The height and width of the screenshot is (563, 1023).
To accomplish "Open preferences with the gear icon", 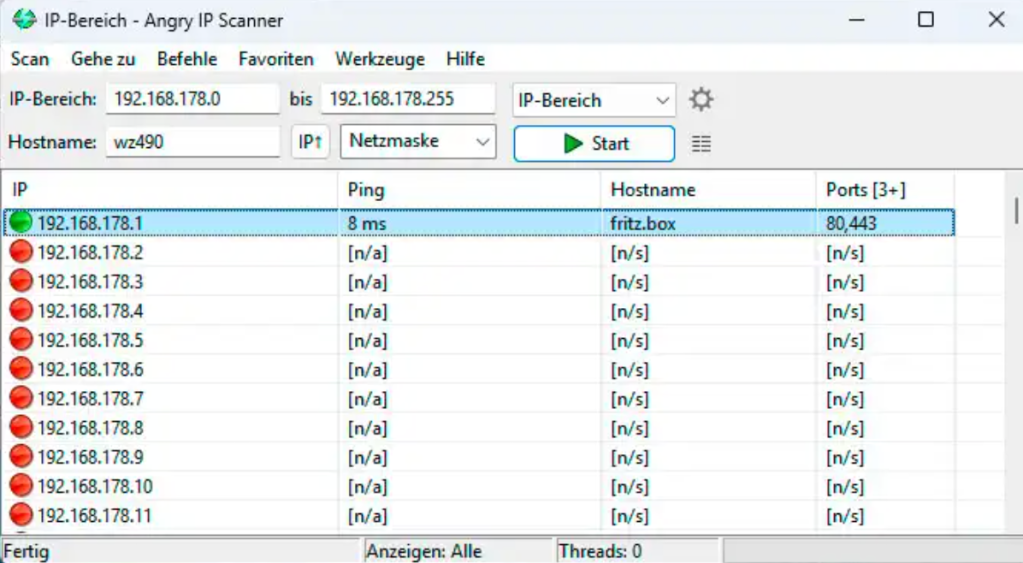I will pos(701,100).
